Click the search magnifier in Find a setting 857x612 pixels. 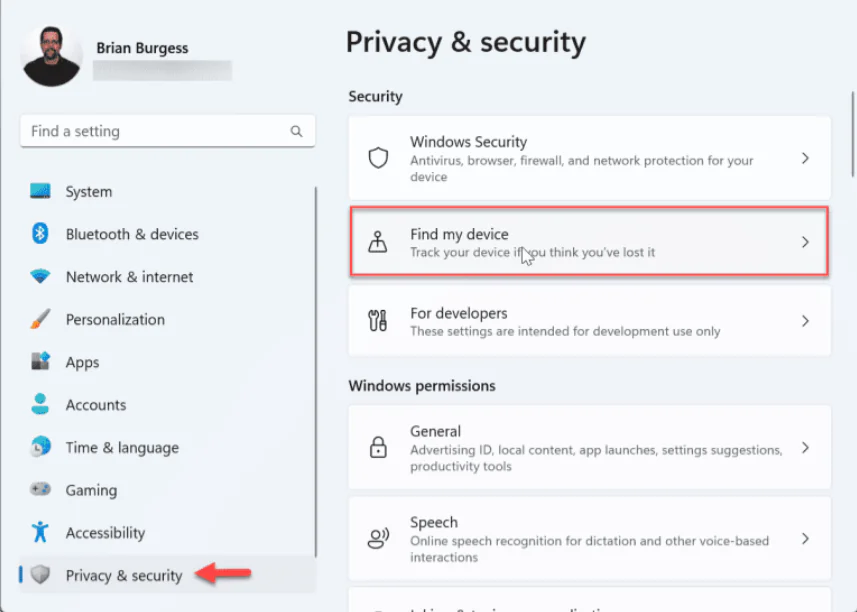point(296,131)
